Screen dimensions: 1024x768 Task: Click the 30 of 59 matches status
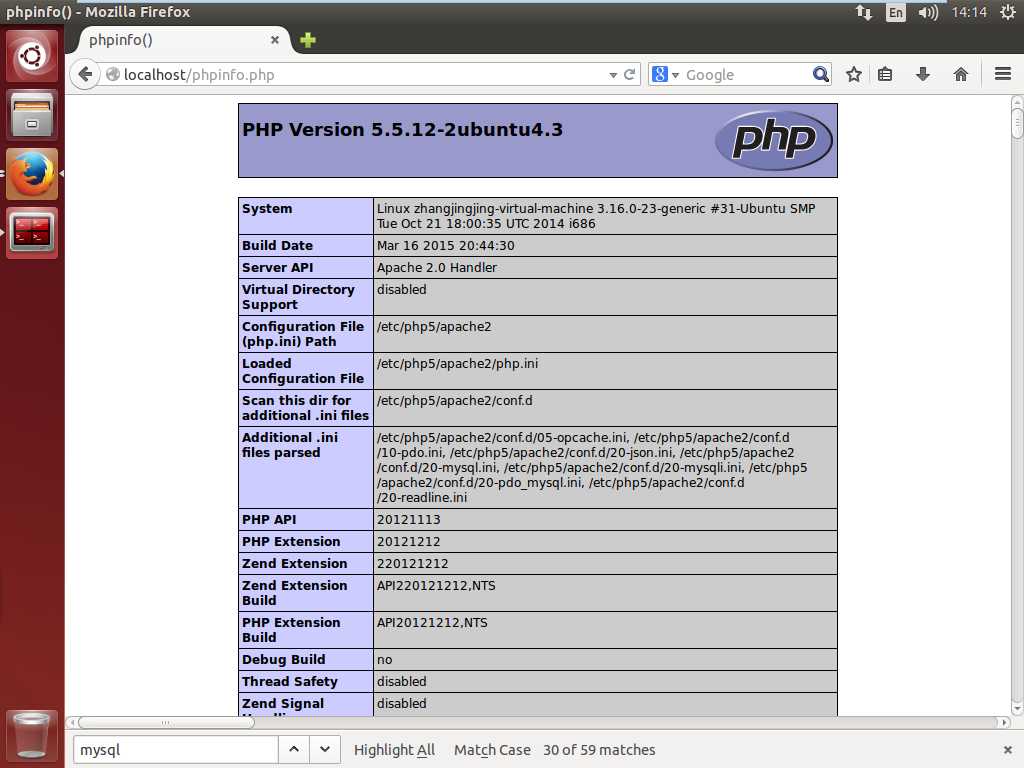[599, 750]
